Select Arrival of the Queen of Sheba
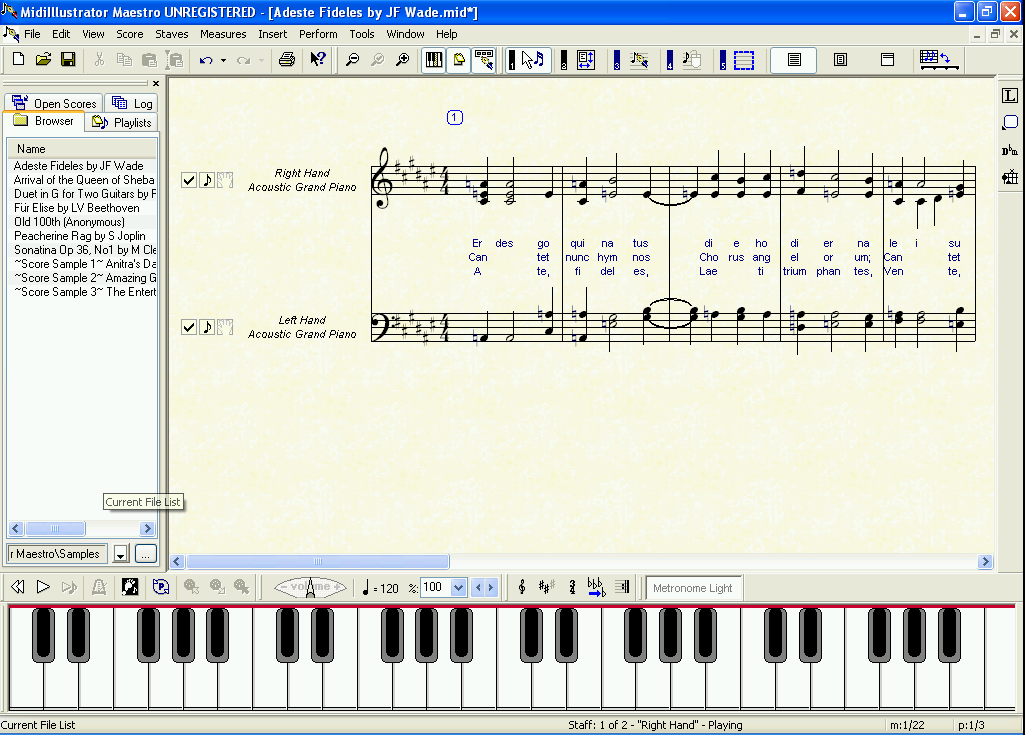The image size is (1025, 735). 84,180
